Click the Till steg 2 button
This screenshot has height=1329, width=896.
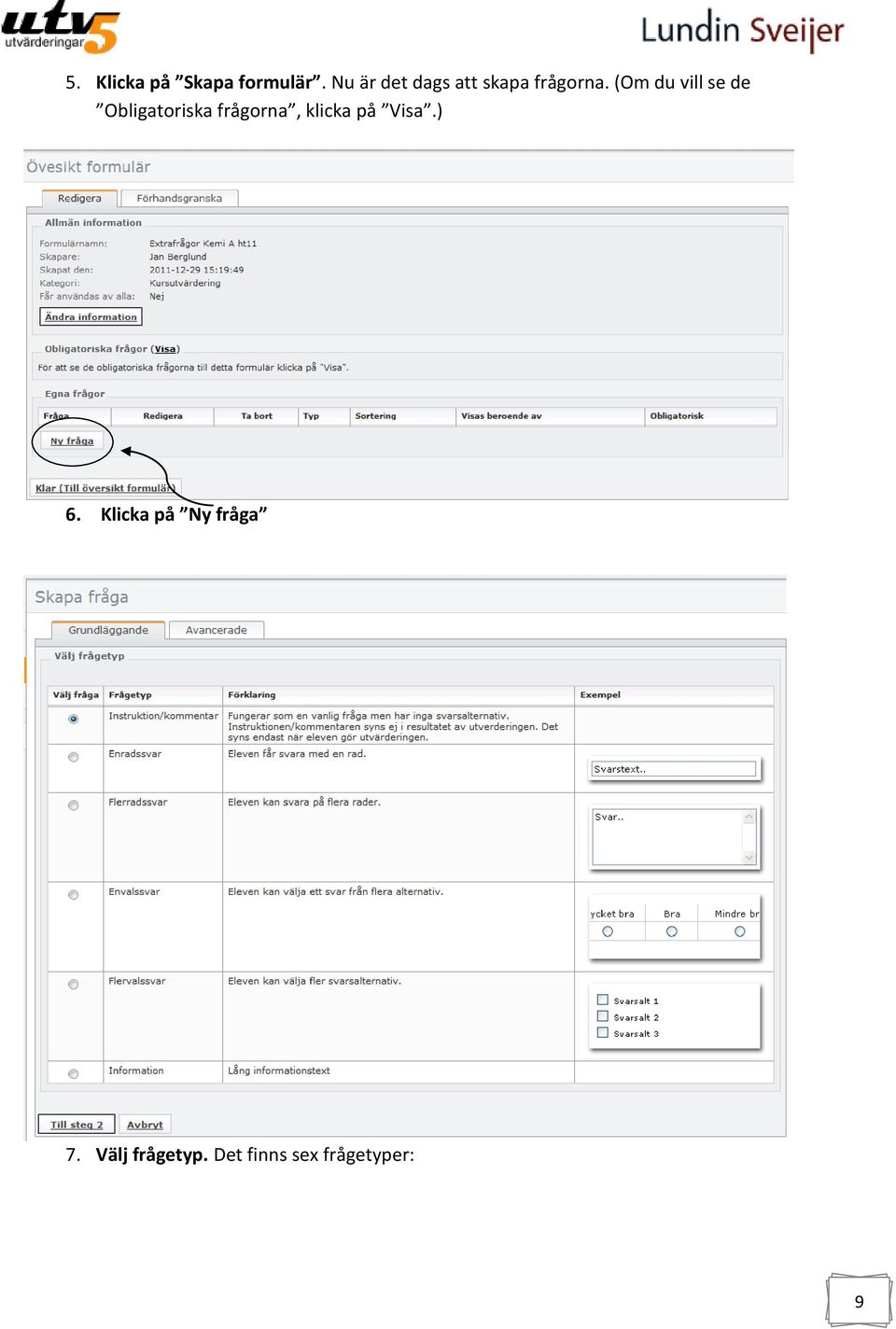point(77,1125)
